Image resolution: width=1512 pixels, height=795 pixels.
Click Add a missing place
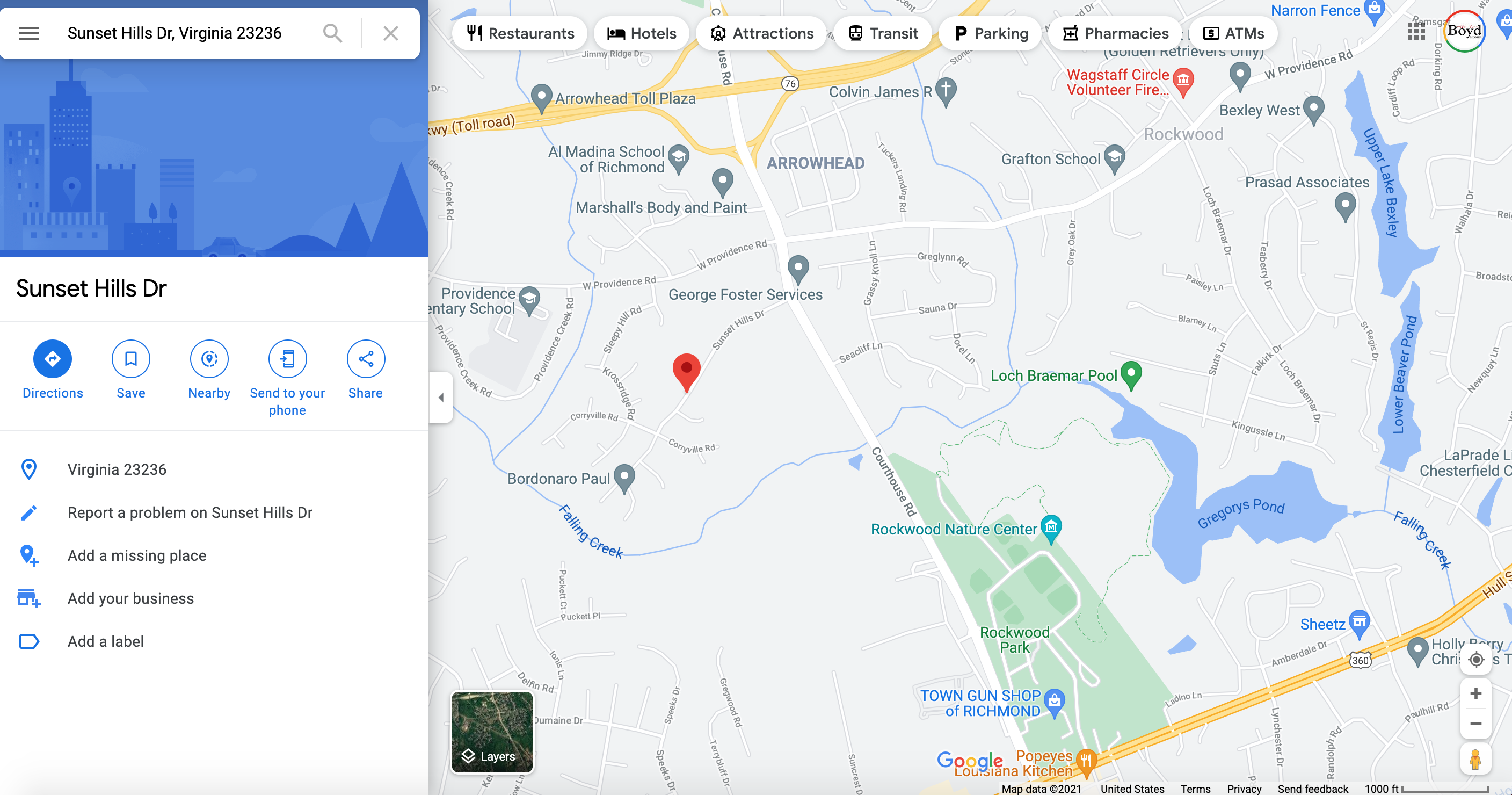(x=137, y=555)
